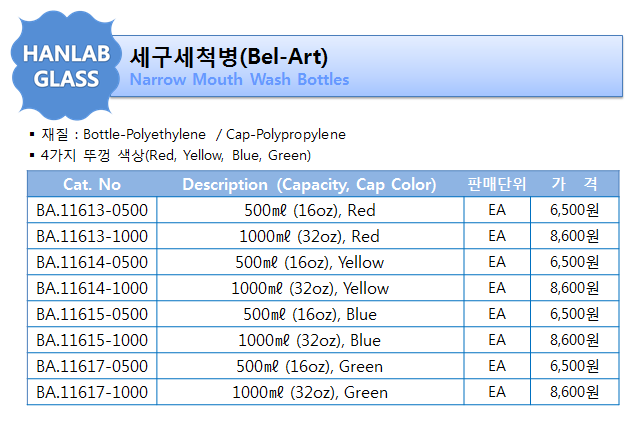Click the 500㎖ (16oz), Green description
This screenshot has width=644, height=430.
[310, 366]
